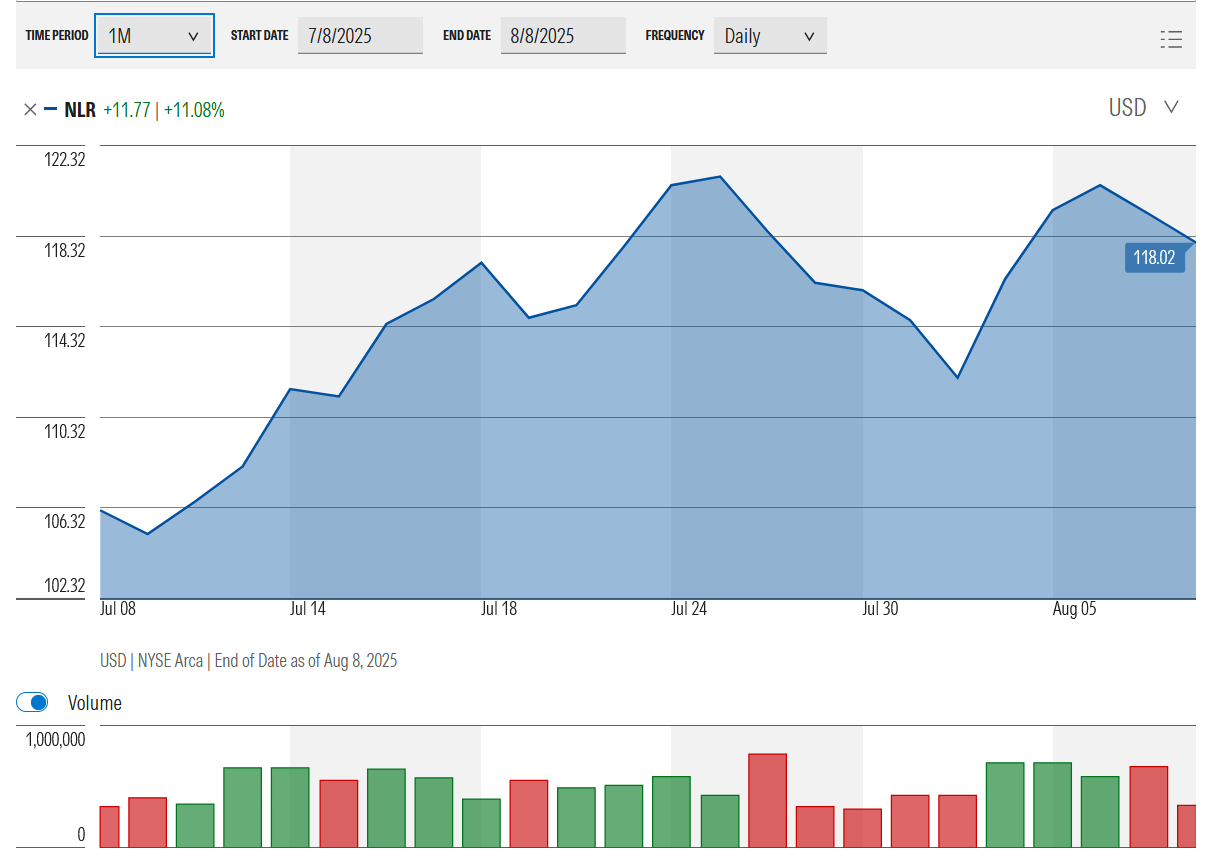Disable the Volume display toggle
This screenshot has height=867, width=1212.
tap(32, 702)
